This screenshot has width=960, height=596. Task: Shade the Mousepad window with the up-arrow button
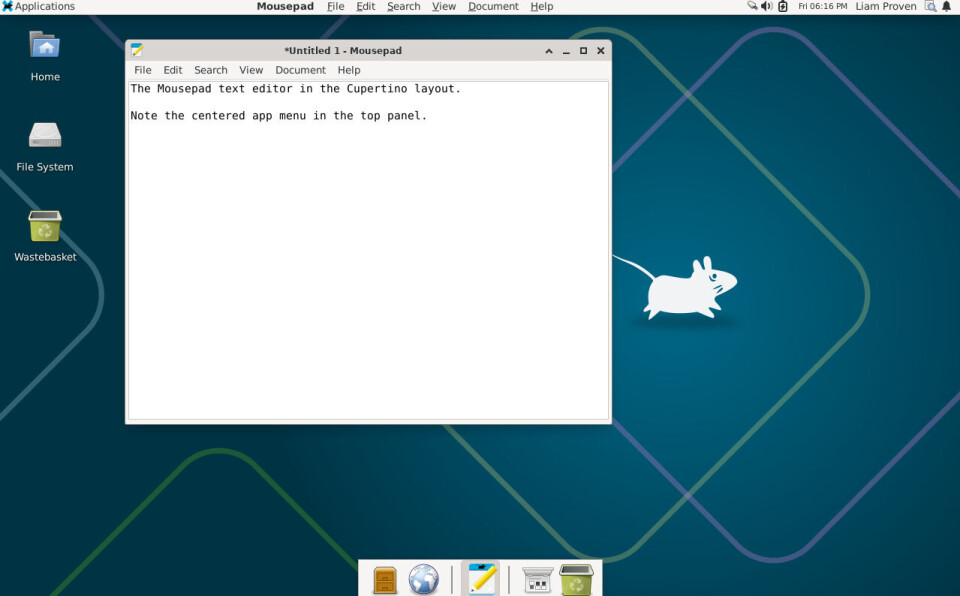click(549, 51)
